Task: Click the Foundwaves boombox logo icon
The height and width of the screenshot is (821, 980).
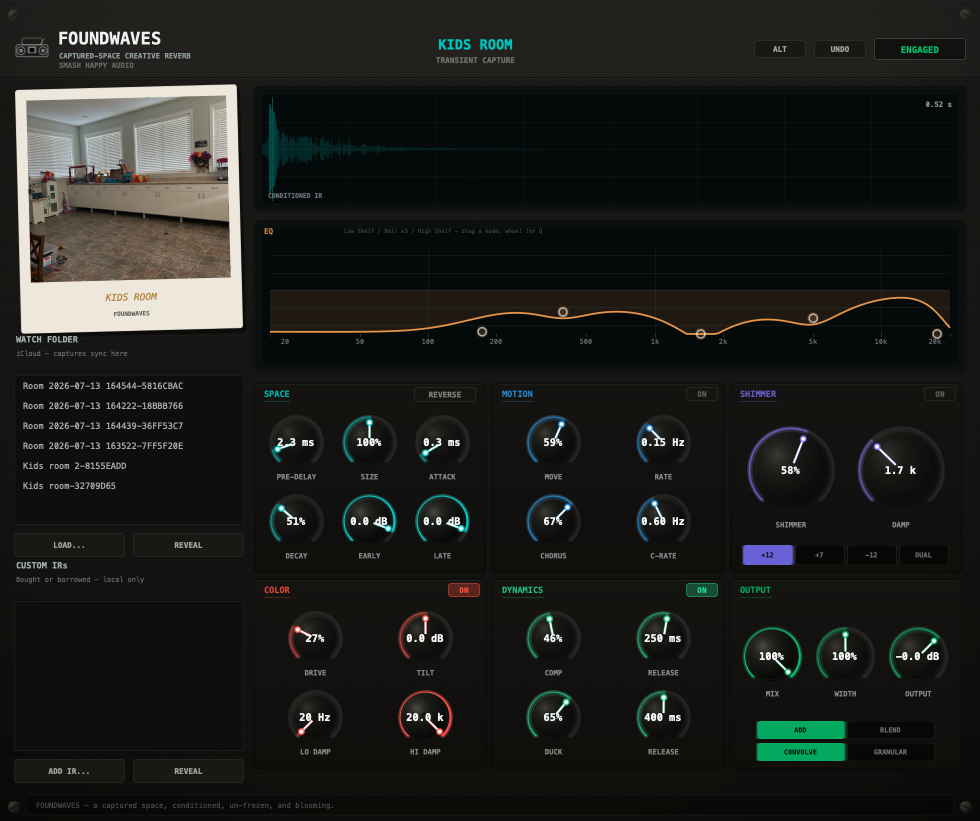Action: click(32, 47)
